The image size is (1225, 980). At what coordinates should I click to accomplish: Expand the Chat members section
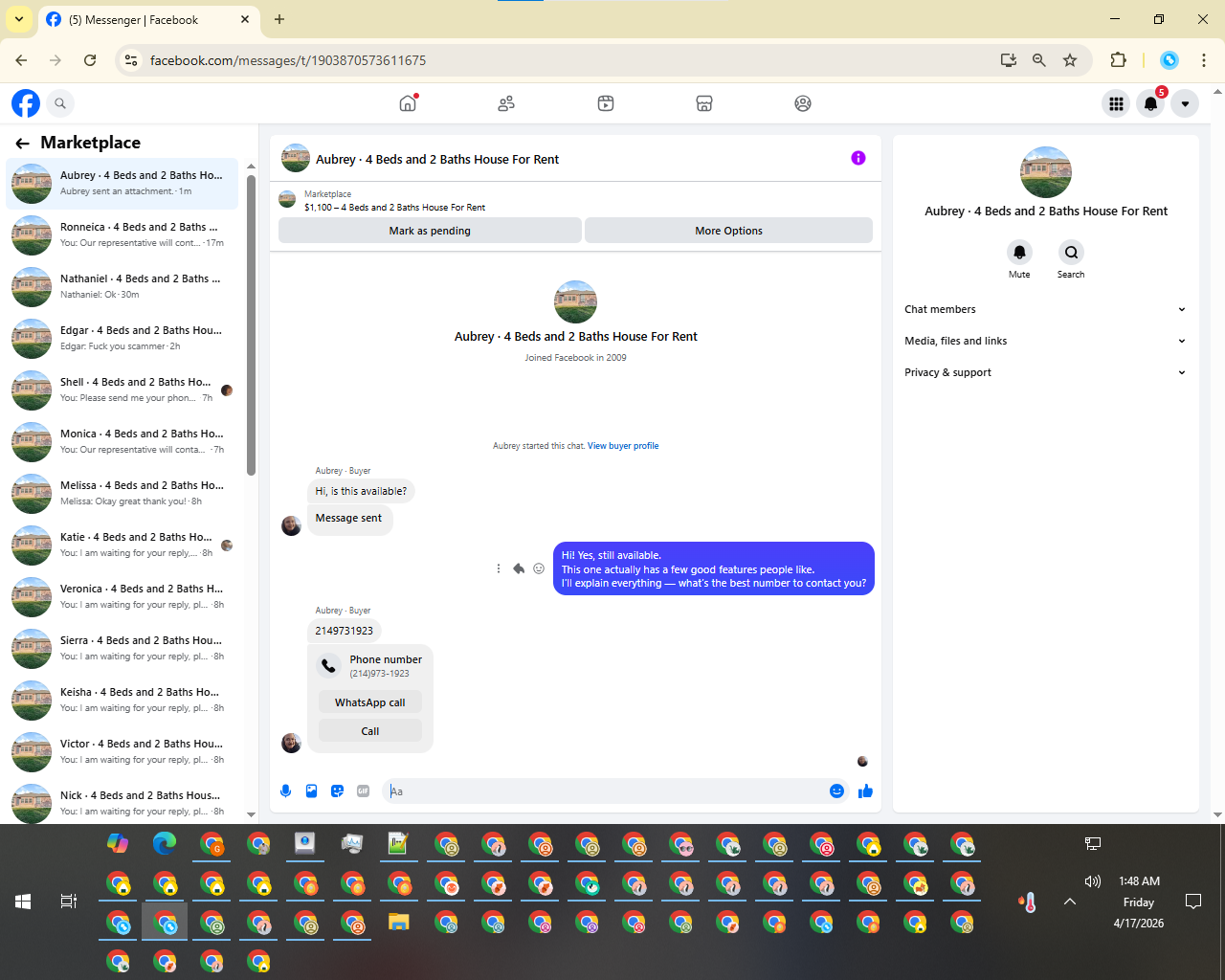(1045, 309)
